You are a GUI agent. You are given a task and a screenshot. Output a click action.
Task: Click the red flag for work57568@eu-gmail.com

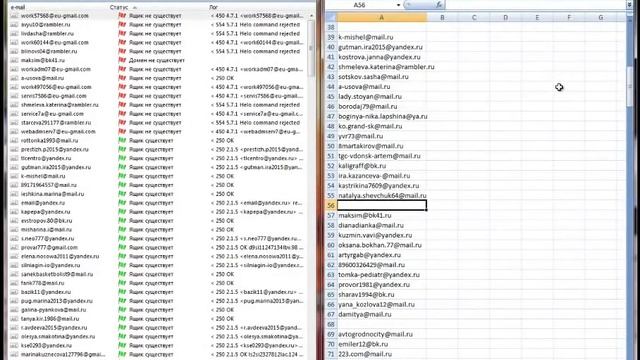click(x=122, y=16)
